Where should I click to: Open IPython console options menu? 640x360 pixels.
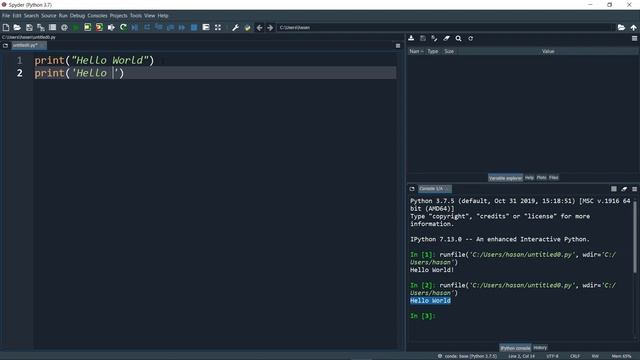pos(634,189)
